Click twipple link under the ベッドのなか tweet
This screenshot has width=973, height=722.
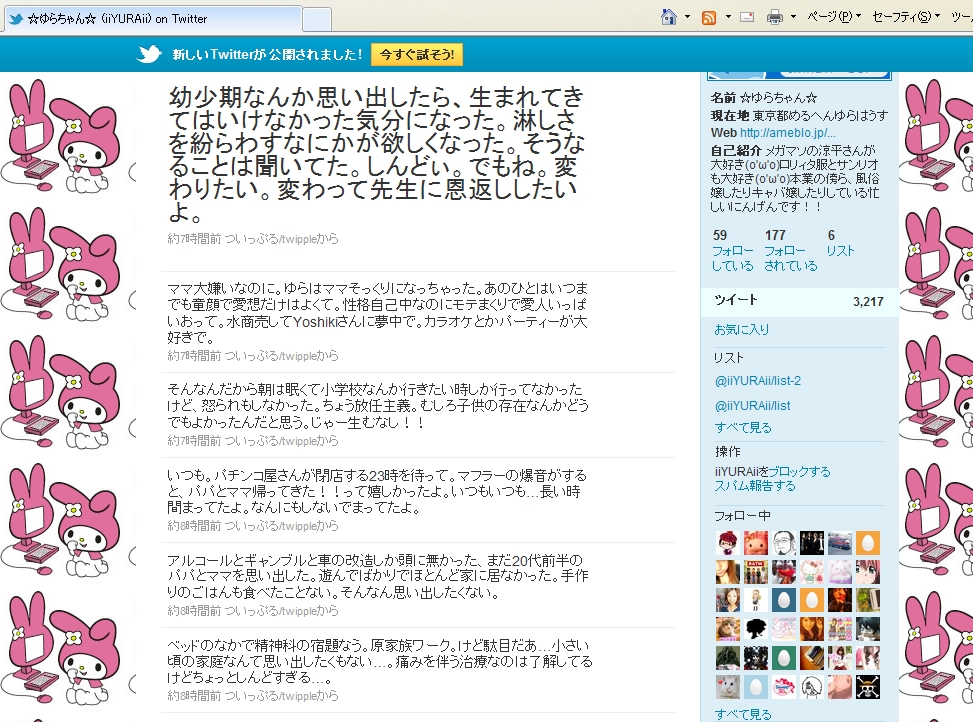[273, 695]
